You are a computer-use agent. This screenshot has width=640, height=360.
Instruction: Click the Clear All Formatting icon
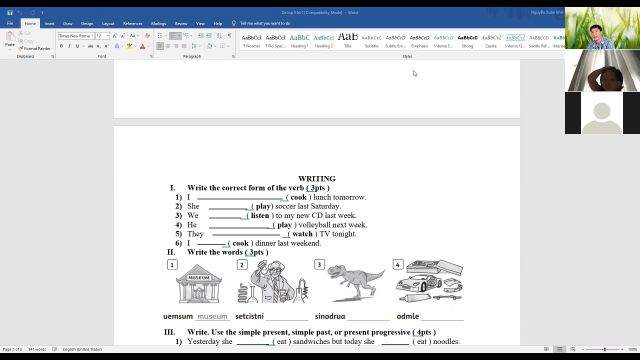coord(147,36)
